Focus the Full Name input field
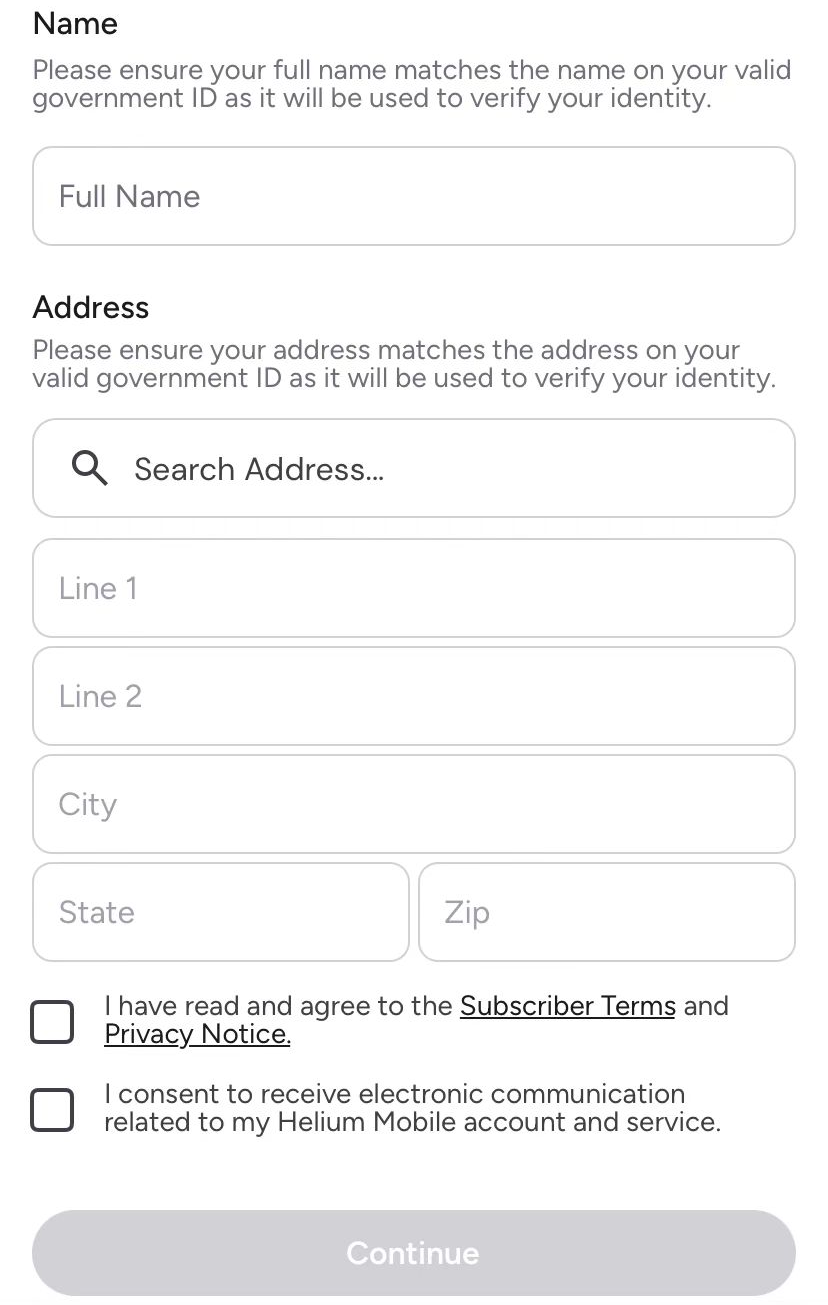 click(x=414, y=196)
